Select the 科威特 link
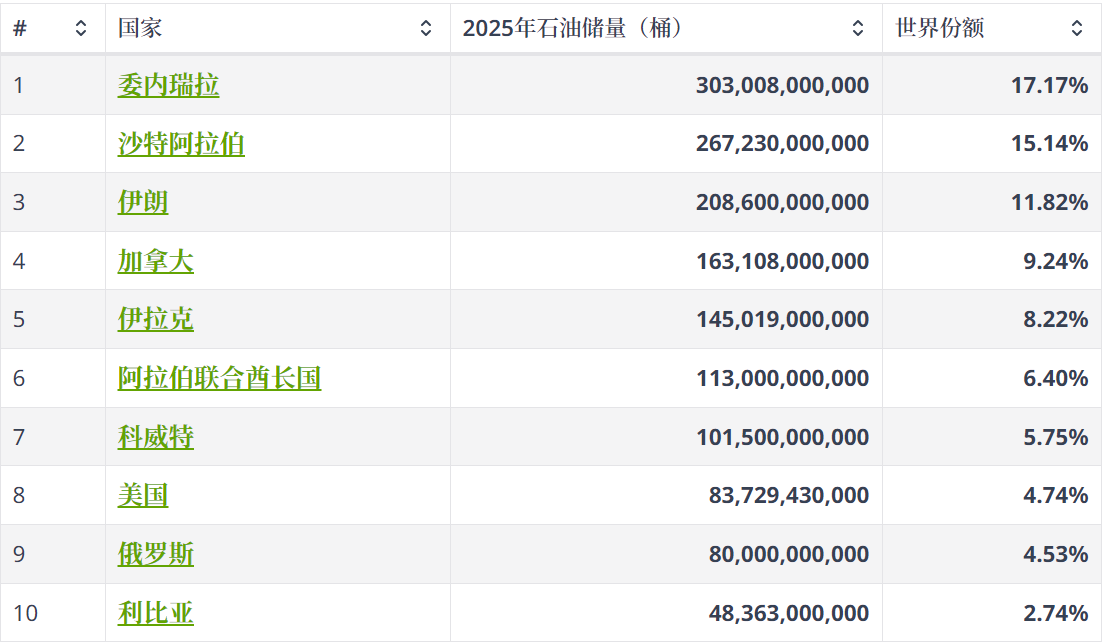The width and height of the screenshot is (1102, 642). [x=155, y=438]
